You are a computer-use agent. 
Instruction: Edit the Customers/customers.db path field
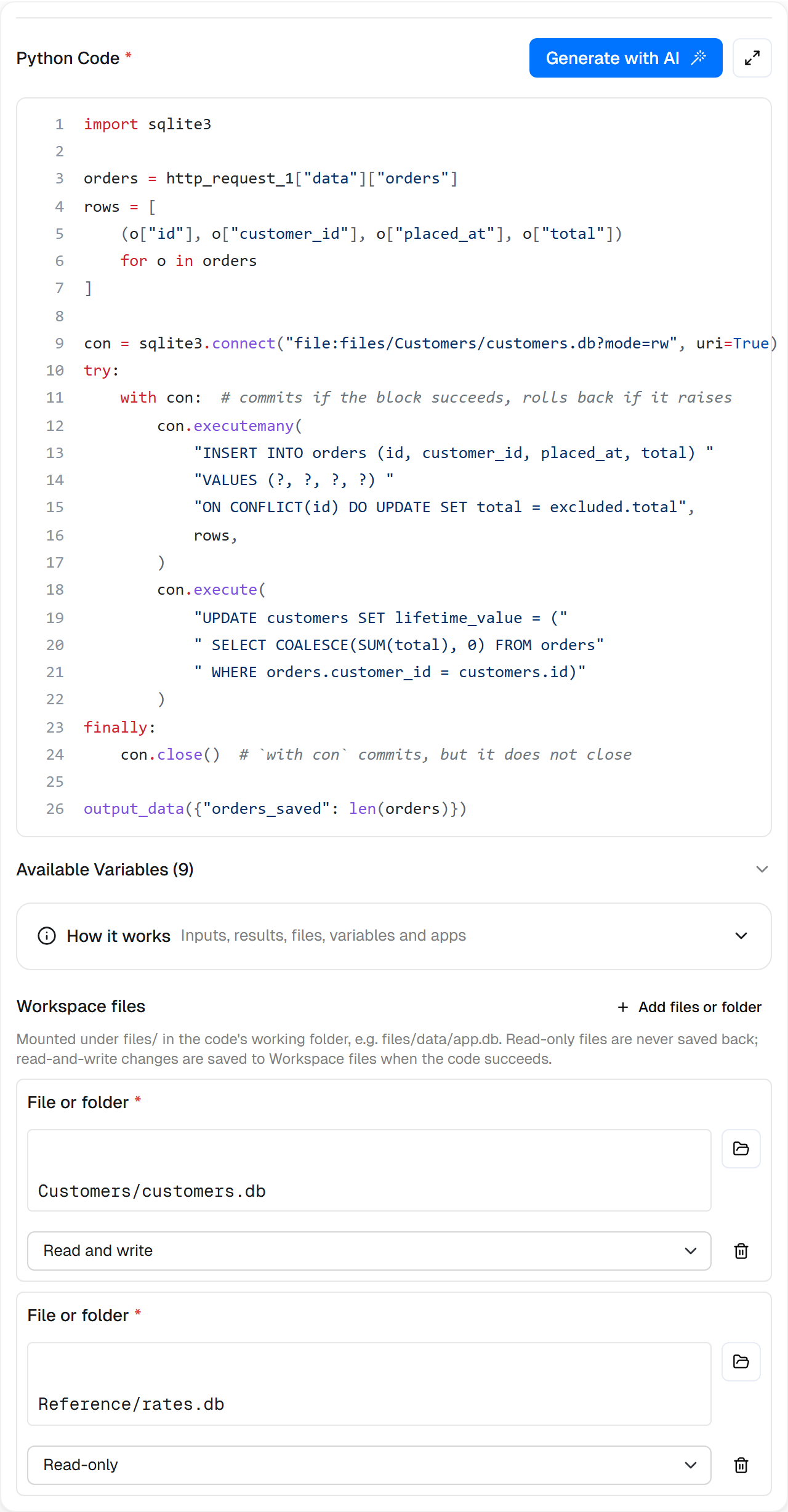(x=369, y=1170)
